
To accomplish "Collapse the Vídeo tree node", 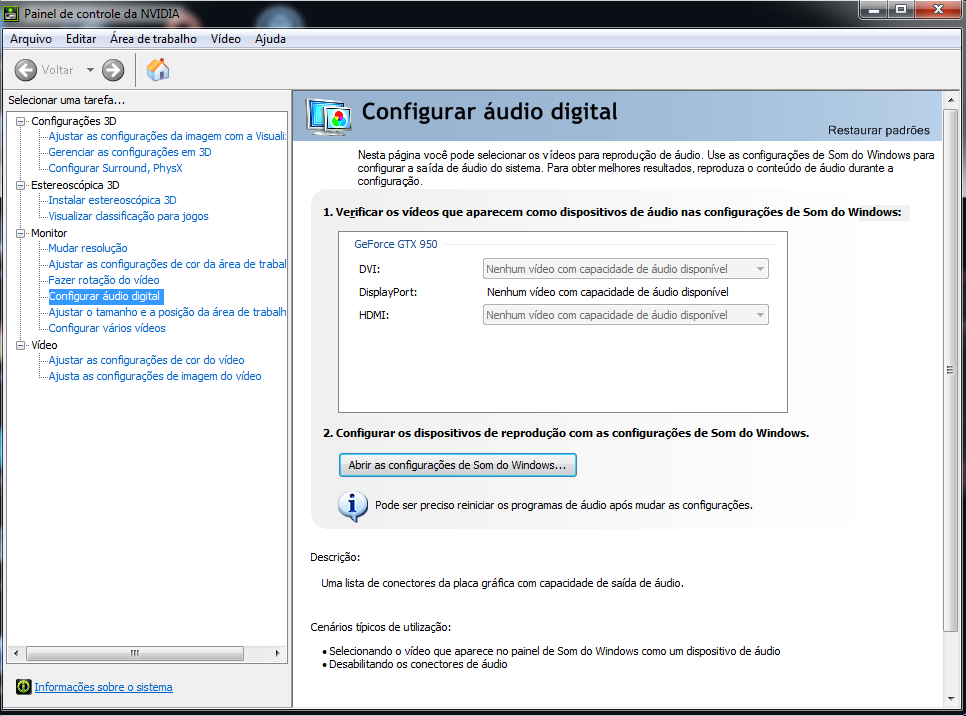I will pos(20,346).
